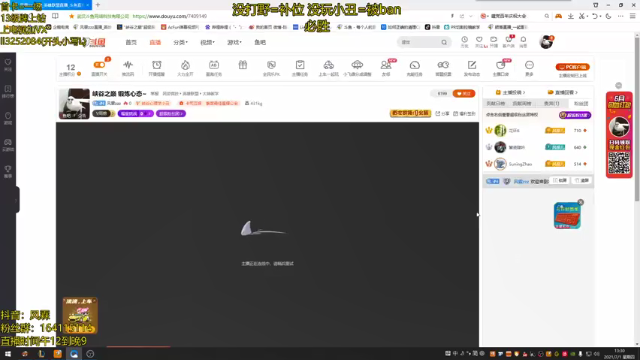This screenshot has height=360, width=640.
Task: Click the streamer avatar beside the room title
Action: coord(74,104)
